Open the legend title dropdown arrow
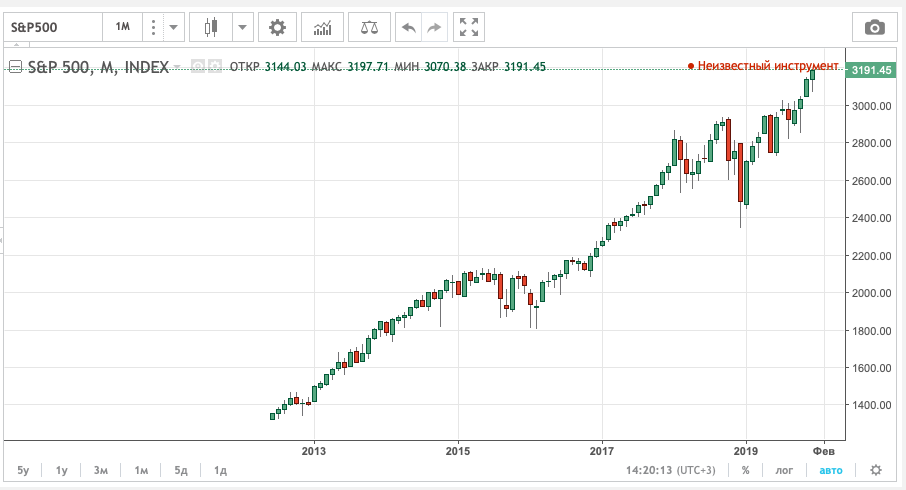This screenshot has height=490, width=906. tap(177, 67)
